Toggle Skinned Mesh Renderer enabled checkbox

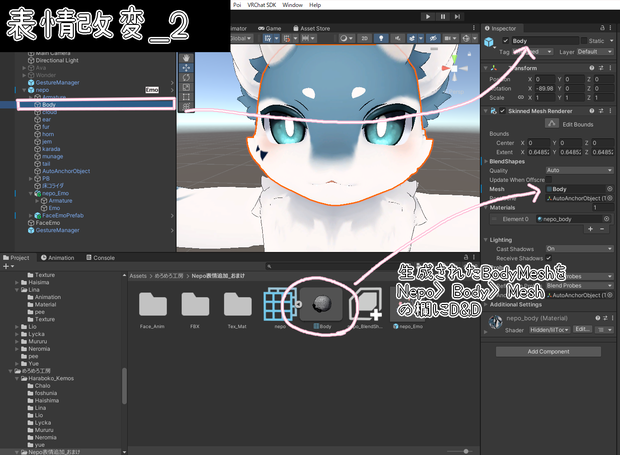[502, 111]
